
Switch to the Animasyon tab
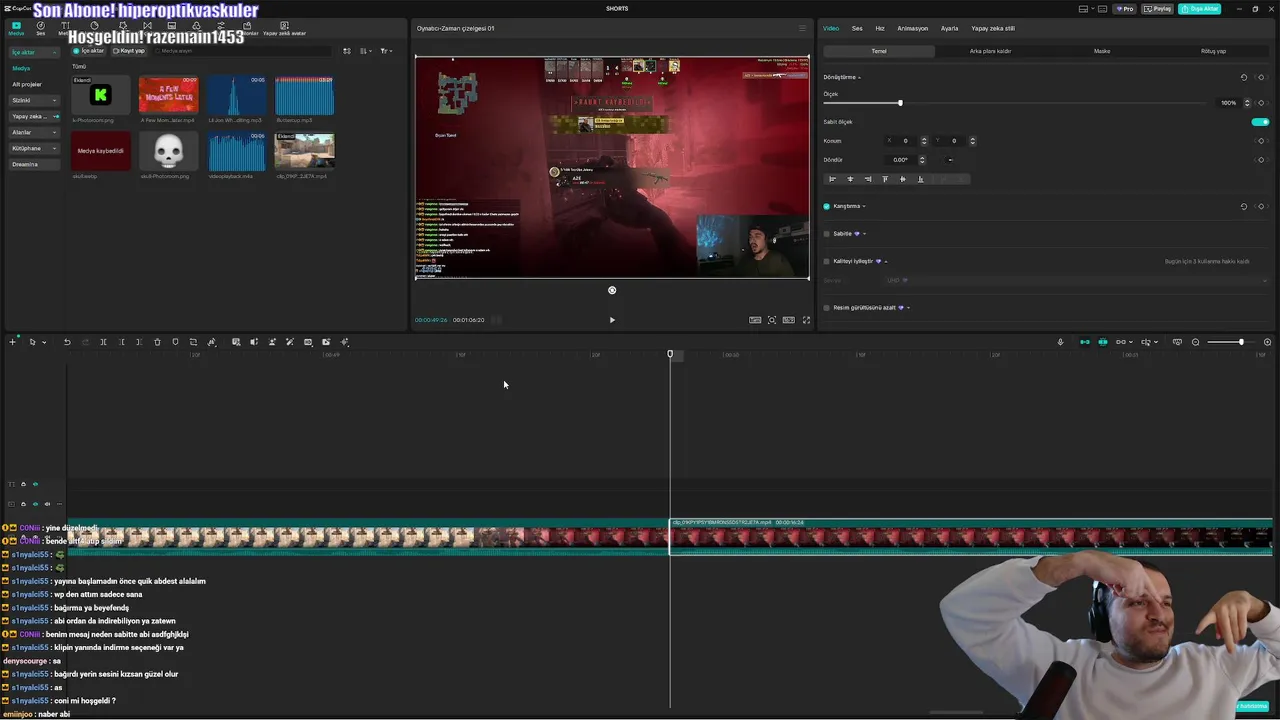pyautogui.click(x=913, y=28)
